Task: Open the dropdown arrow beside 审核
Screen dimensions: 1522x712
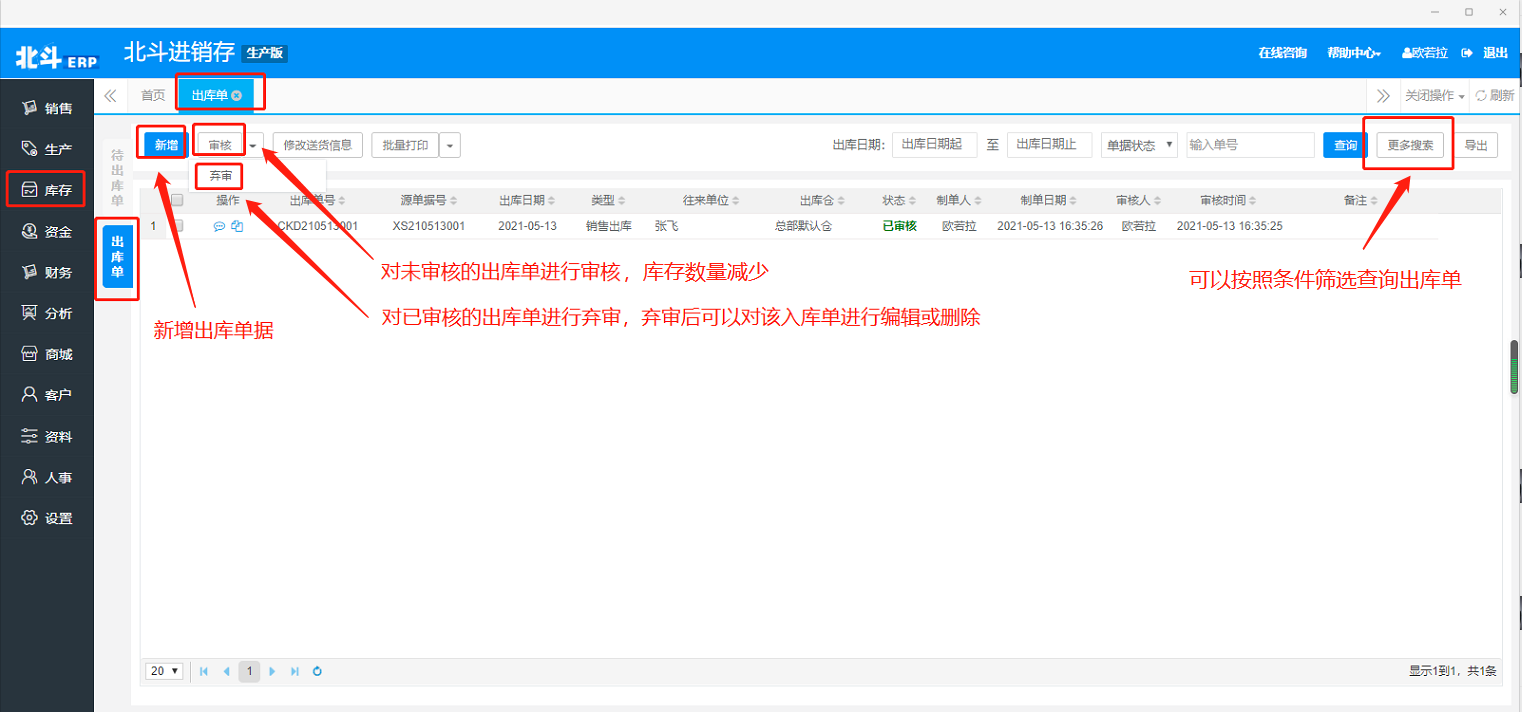Action: (x=253, y=146)
